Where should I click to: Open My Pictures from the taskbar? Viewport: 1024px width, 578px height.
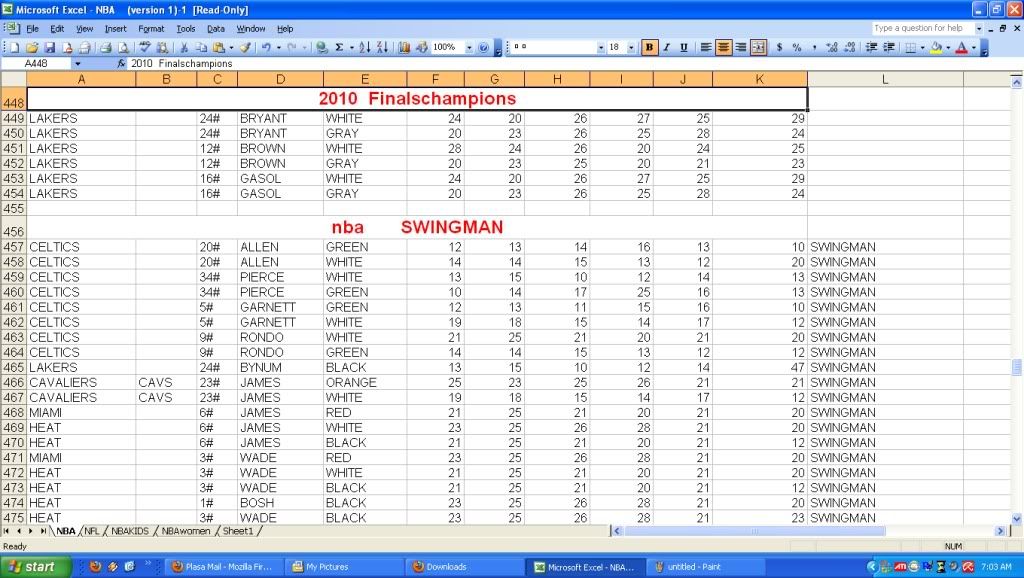(x=345, y=567)
